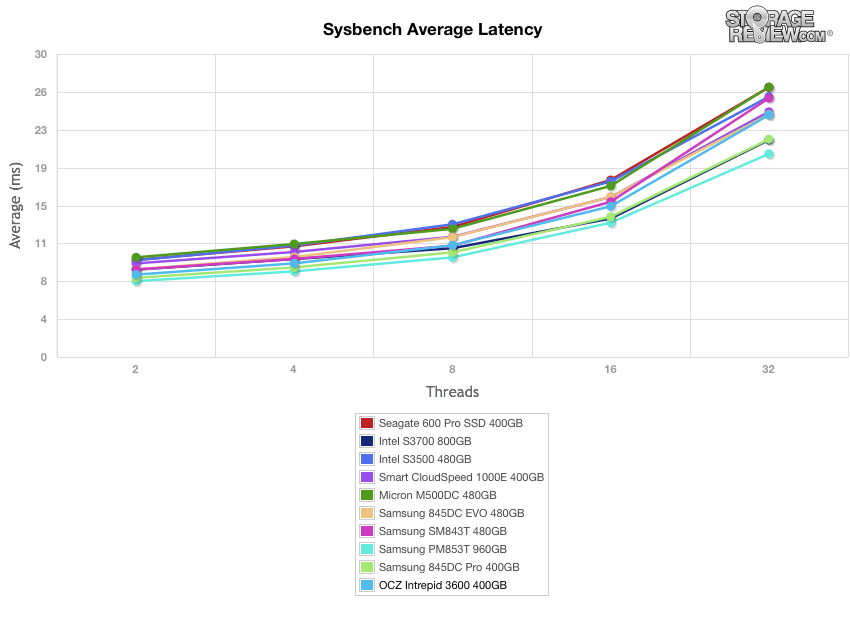
Task: Click the Samsung 845DC Pro 400GB legend label
Action: point(449,567)
